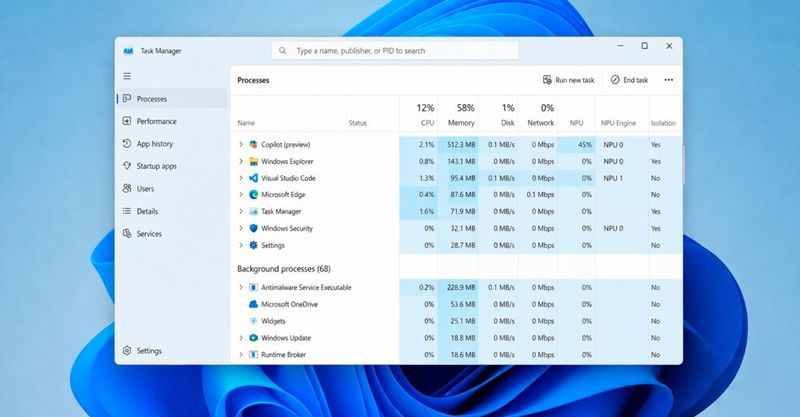Open the more options ellipsis menu
The image size is (800, 417).
(668, 80)
